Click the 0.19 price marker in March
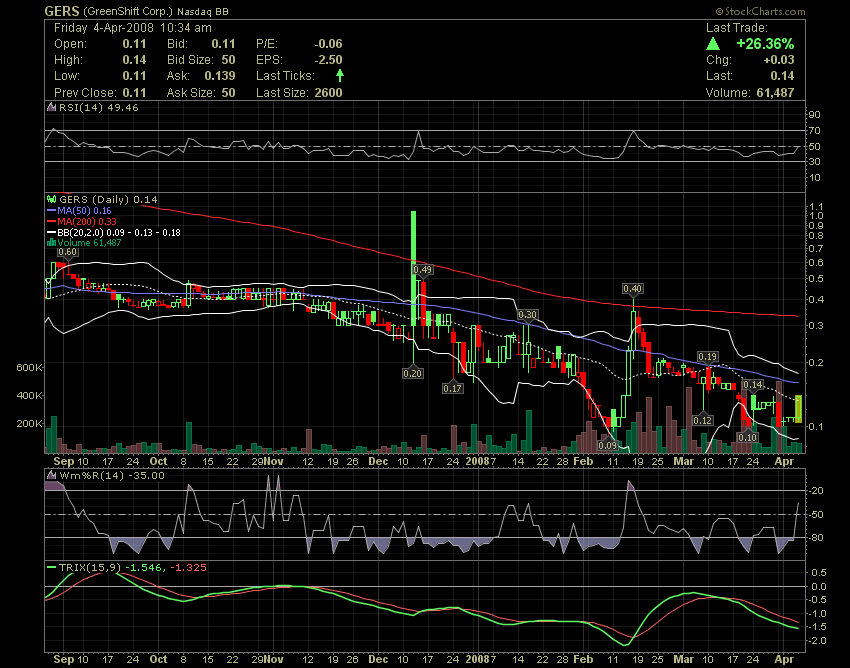 tap(707, 357)
